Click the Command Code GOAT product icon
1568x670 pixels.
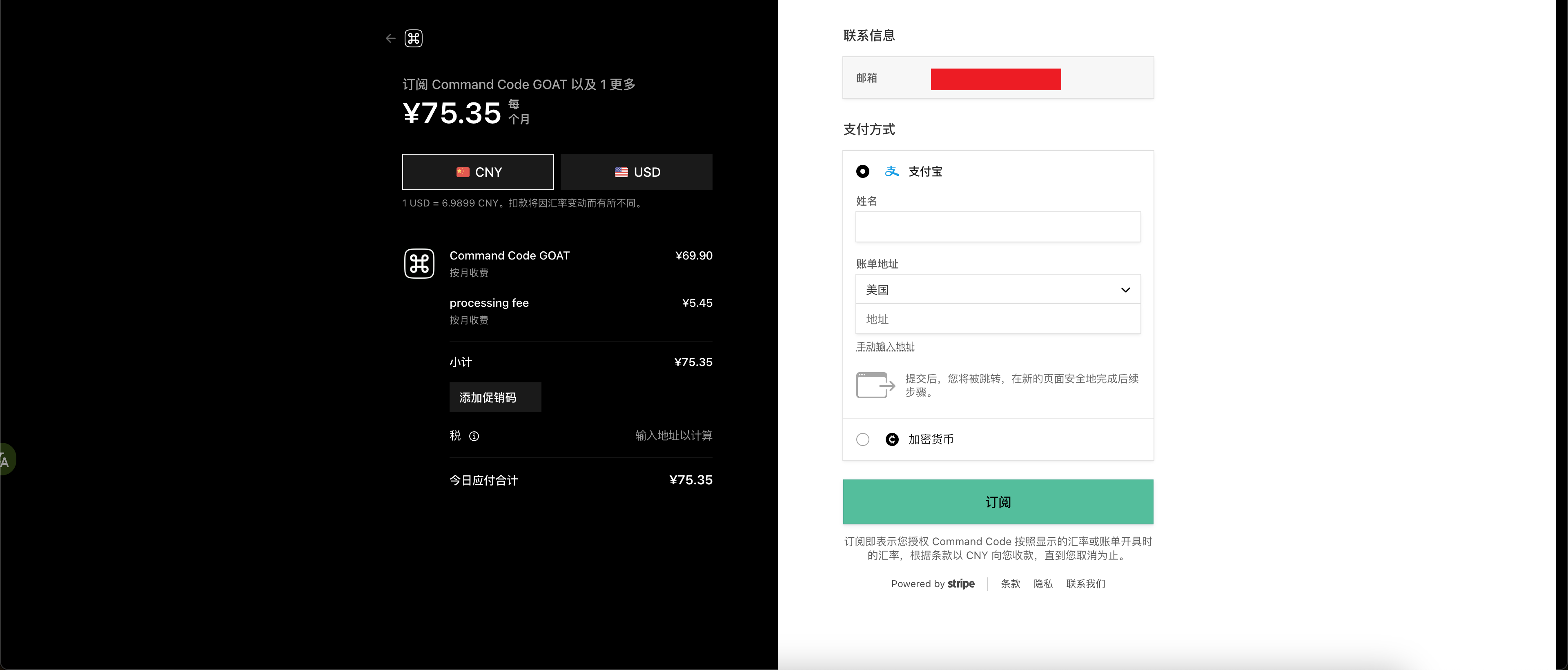coord(419,263)
